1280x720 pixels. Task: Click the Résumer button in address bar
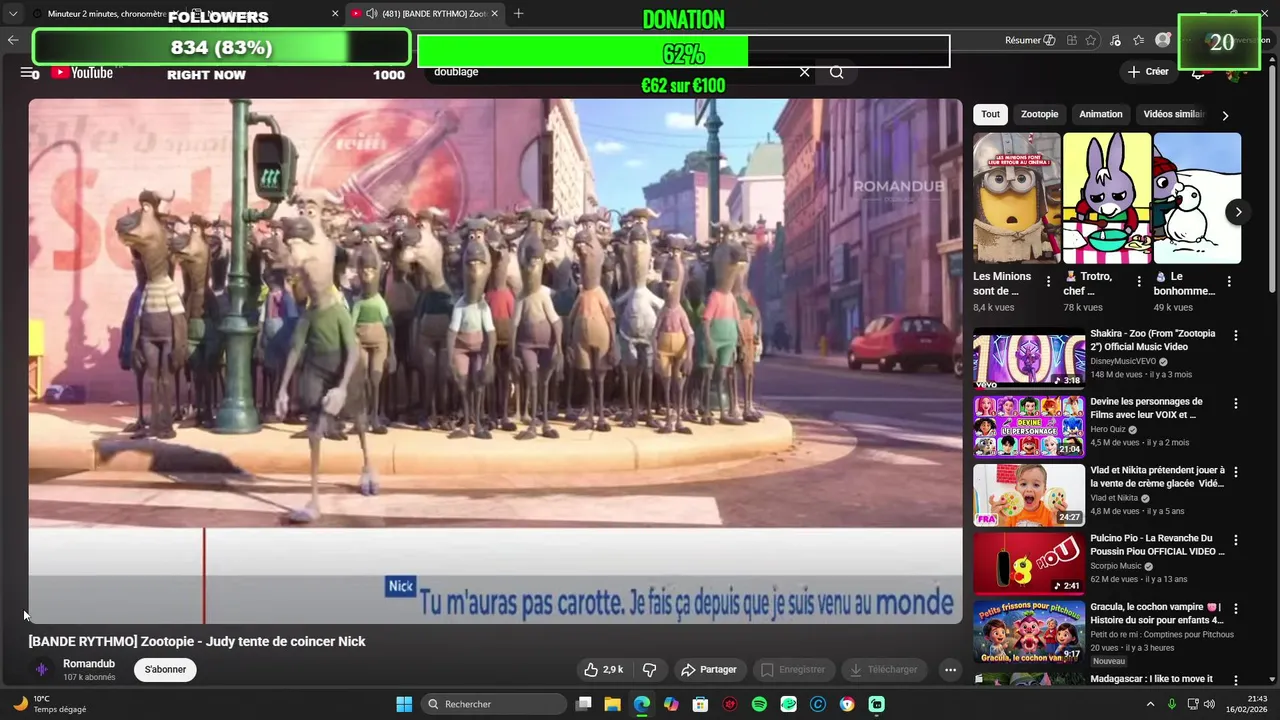[x=1030, y=40]
